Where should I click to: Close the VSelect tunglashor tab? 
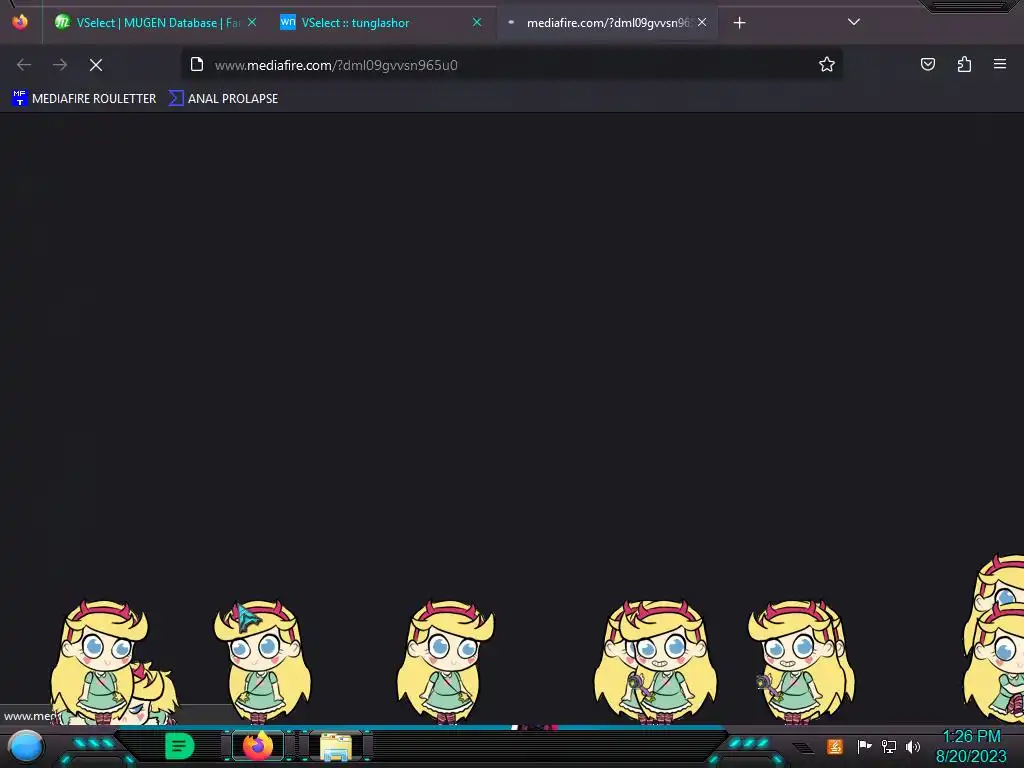click(477, 22)
